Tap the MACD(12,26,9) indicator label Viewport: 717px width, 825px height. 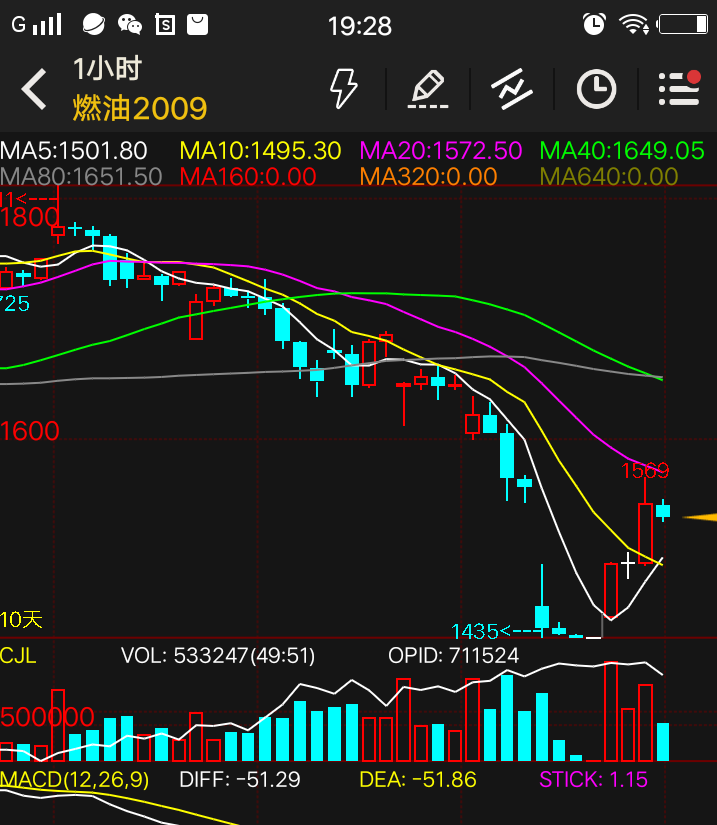[x=74, y=779]
